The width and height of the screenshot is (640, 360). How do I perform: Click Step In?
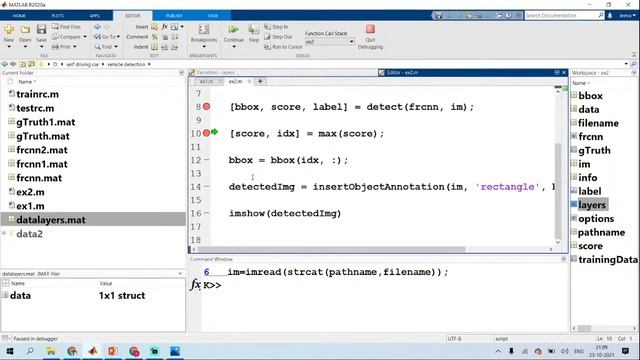pyautogui.click(x=276, y=27)
